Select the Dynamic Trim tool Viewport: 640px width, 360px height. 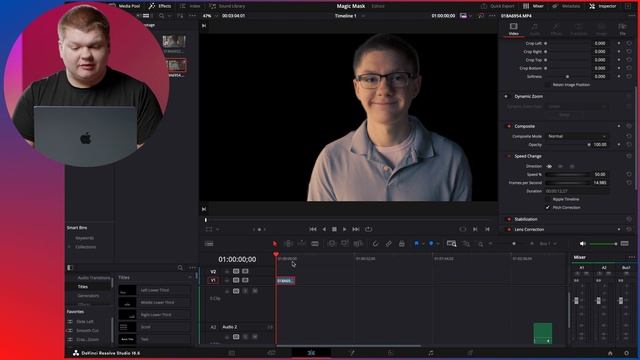tap(302, 244)
